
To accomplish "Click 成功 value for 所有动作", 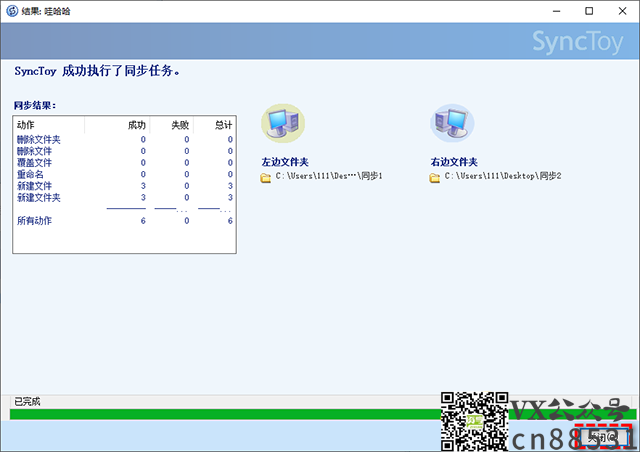I will pyautogui.click(x=143, y=221).
